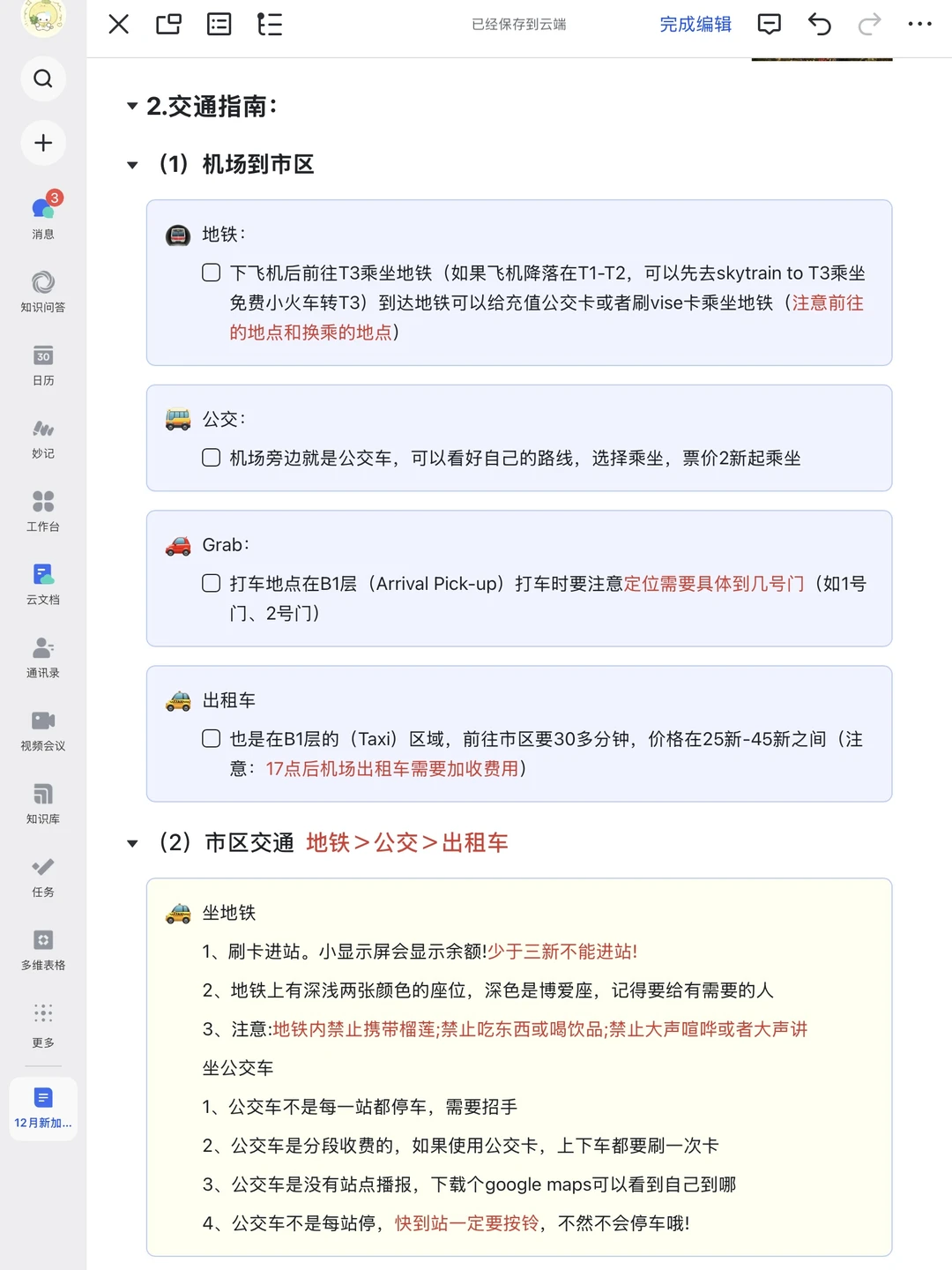Image resolution: width=952 pixels, height=1270 pixels.
Task: Check the Grab ride checkbox
Action: (211, 583)
